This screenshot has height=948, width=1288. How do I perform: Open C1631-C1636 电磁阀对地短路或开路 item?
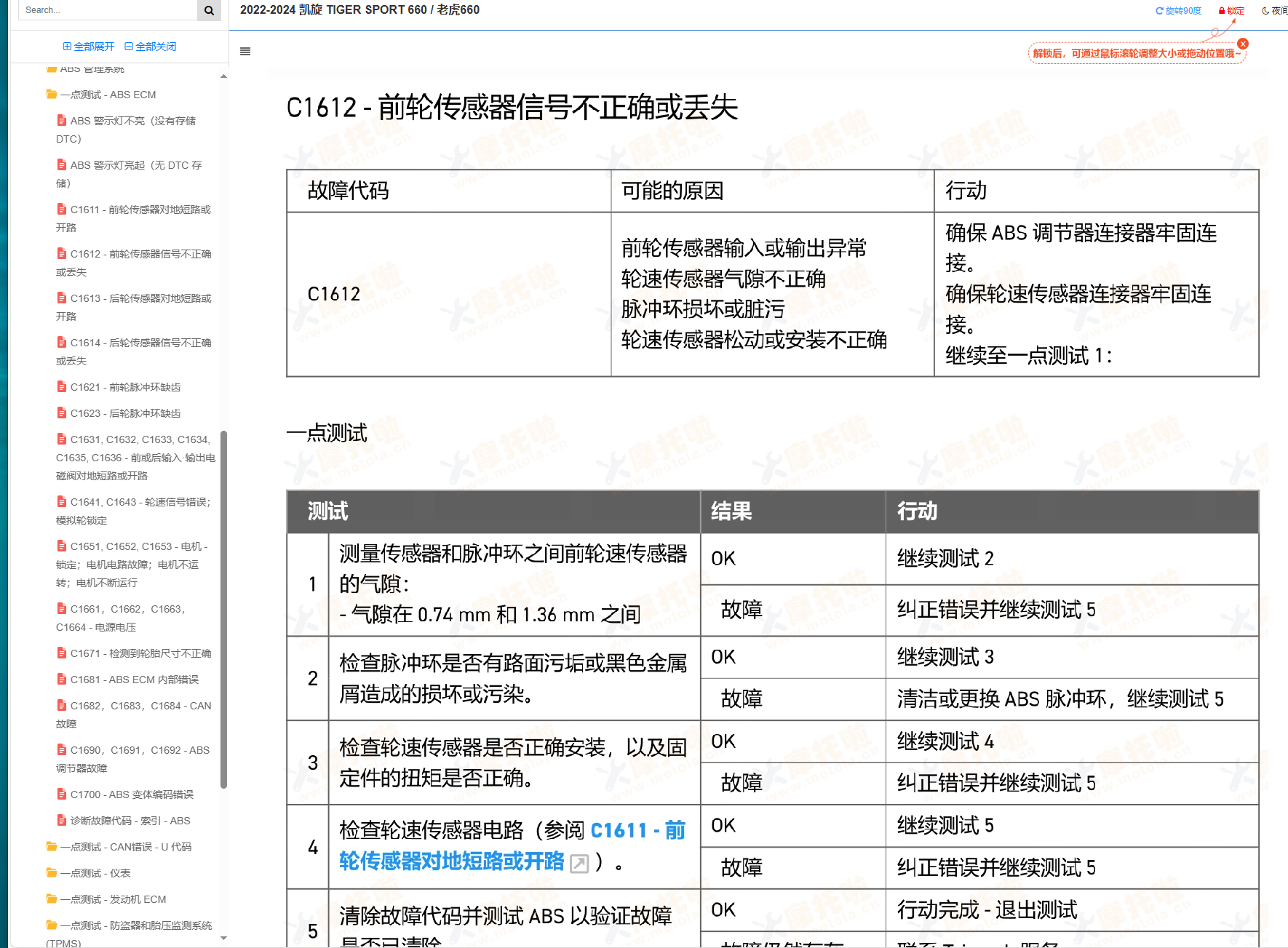tap(136, 458)
